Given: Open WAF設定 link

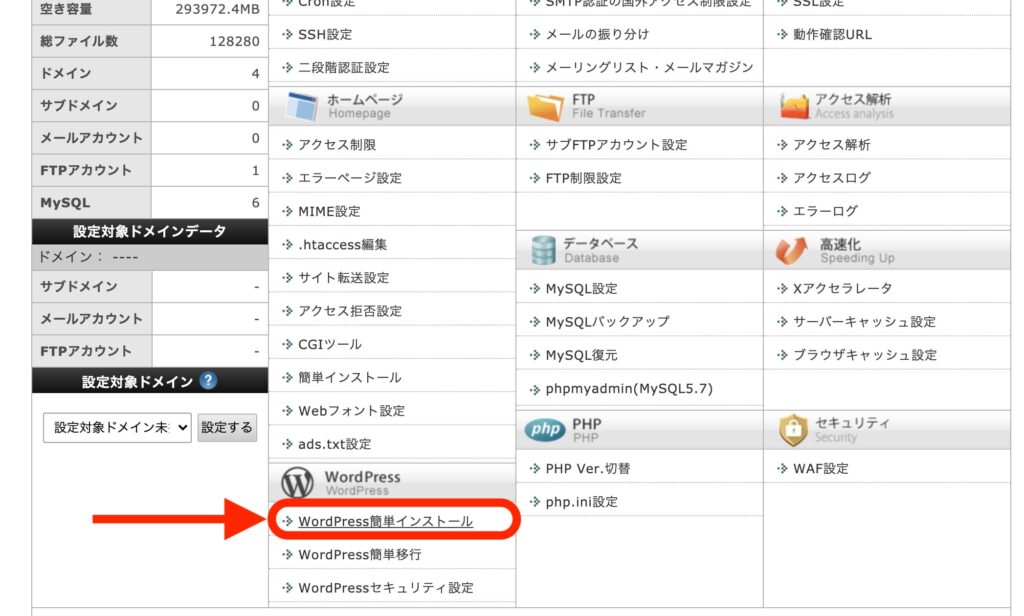Looking at the screenshot, I should click(821, 468).
